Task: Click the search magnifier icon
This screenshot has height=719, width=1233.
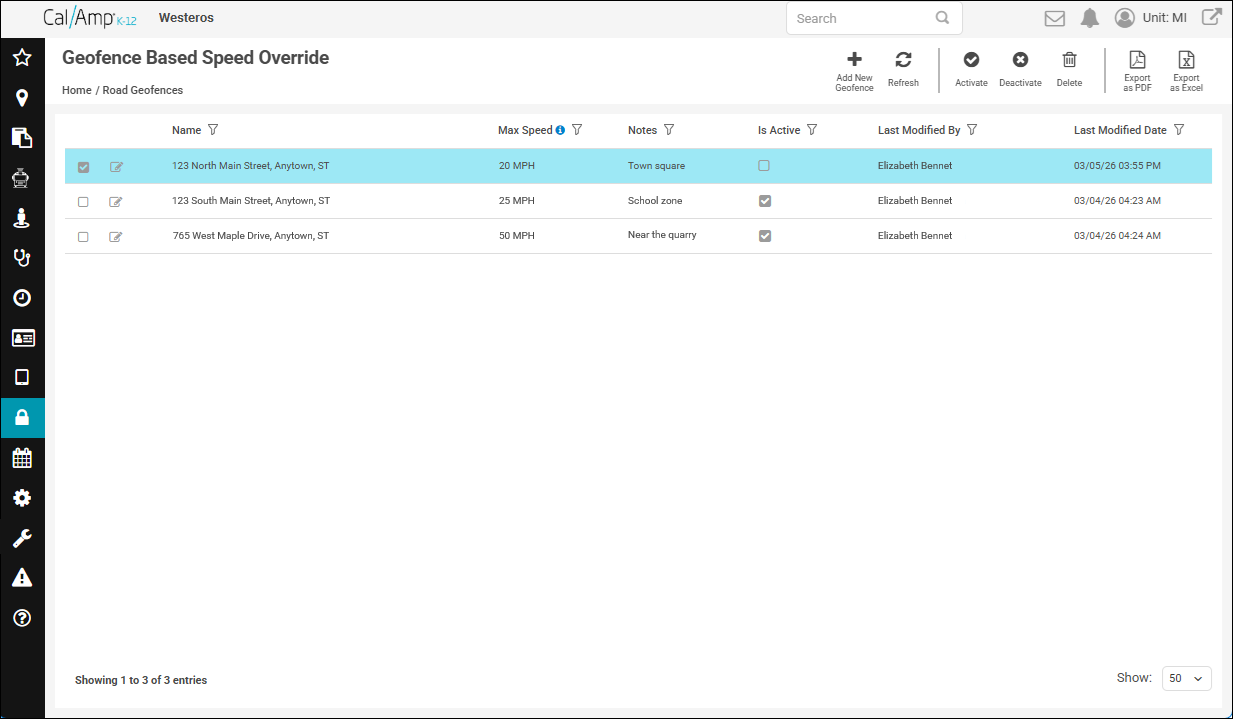Action: [x=942, y=18]
